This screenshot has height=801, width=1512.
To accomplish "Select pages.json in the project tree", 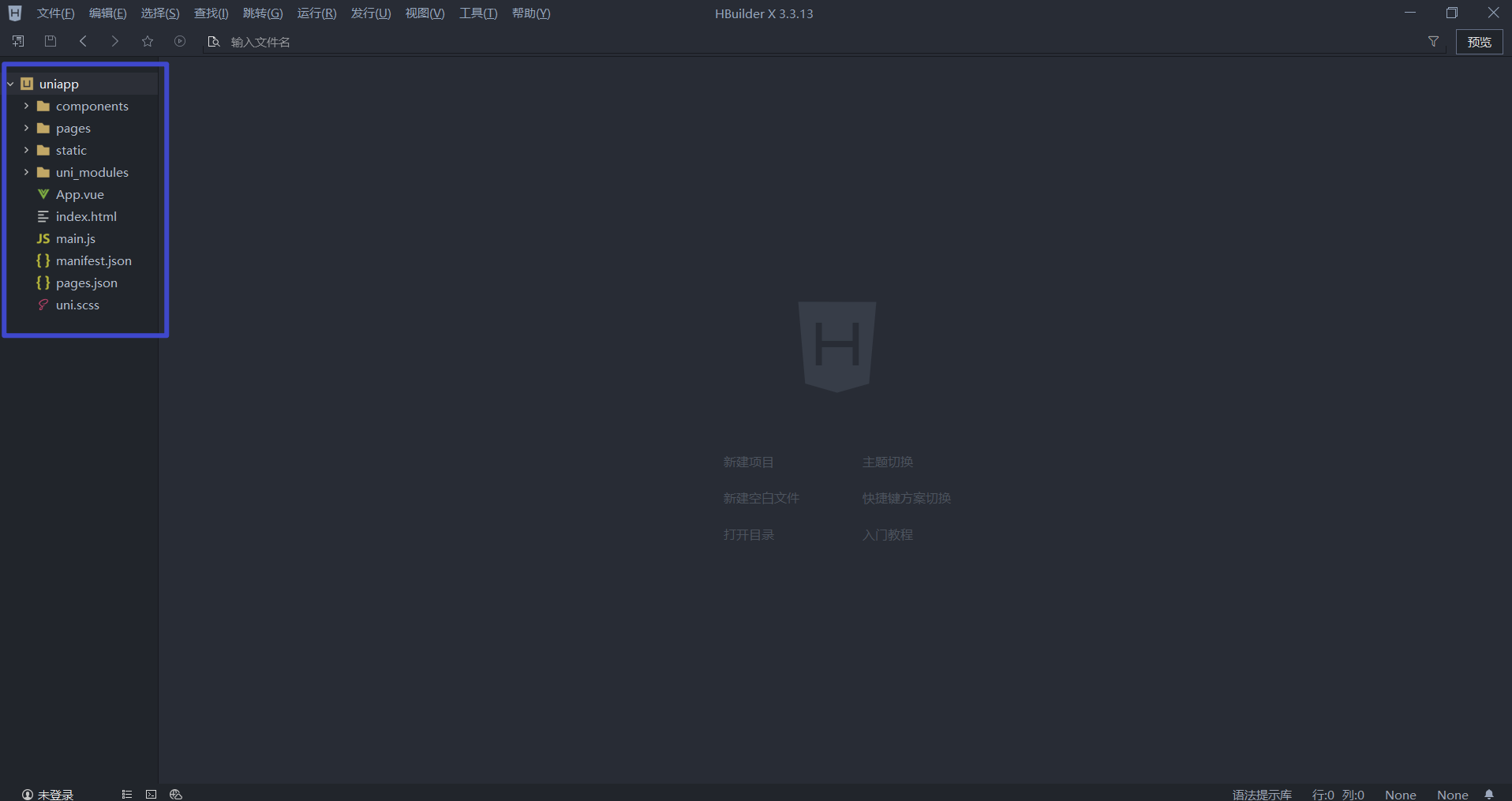I will click(x=87, y=283).
